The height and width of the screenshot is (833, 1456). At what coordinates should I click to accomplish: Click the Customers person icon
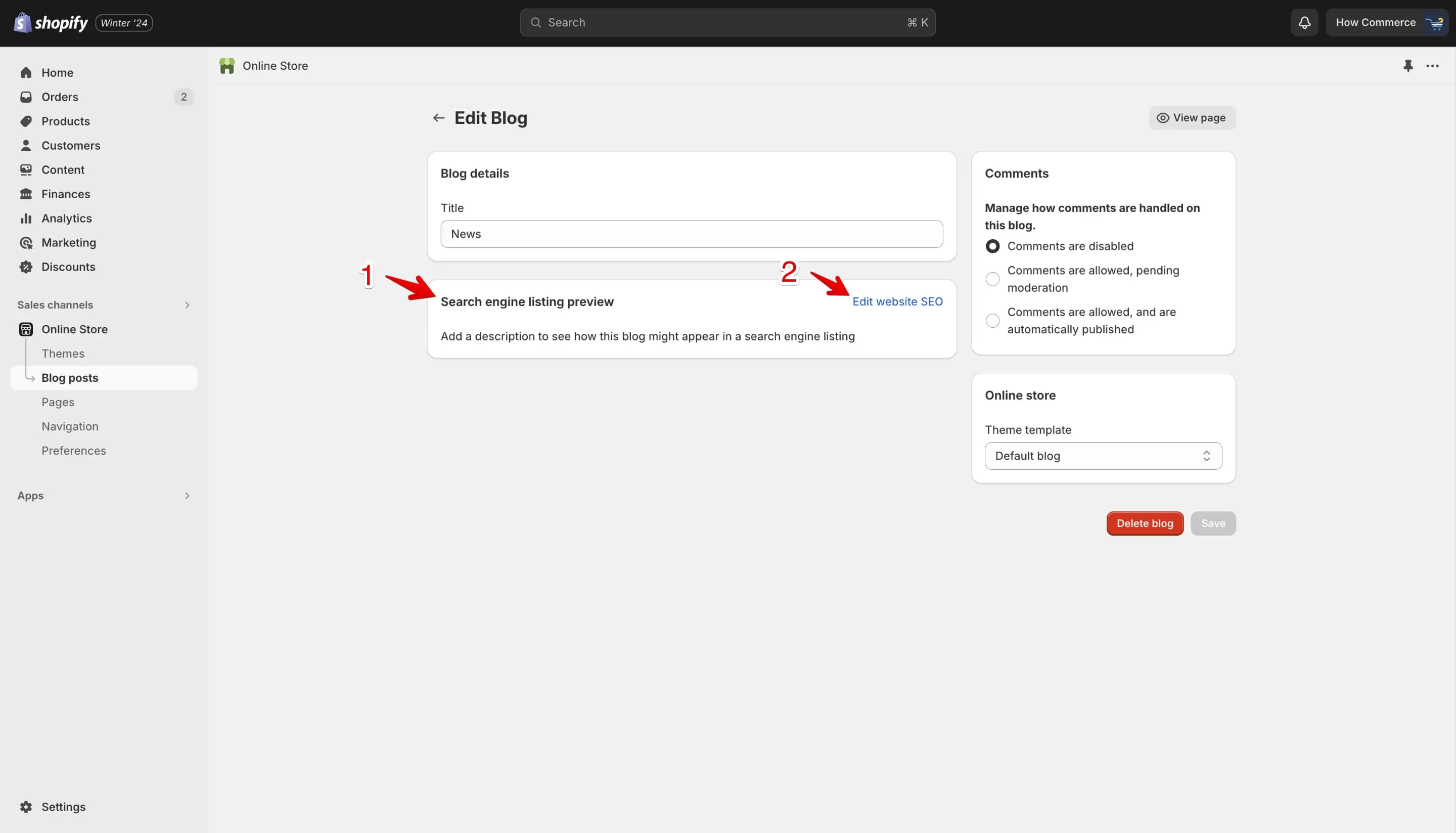(26, 145)
